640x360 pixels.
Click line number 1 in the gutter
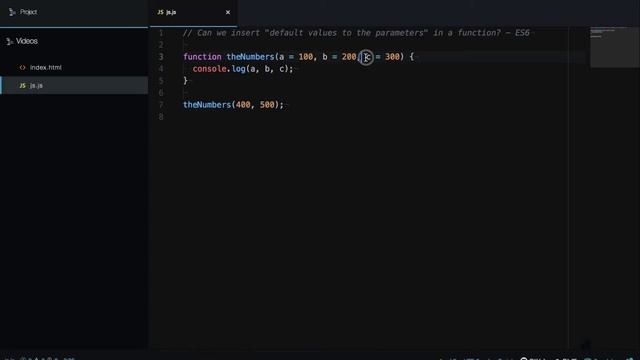tap(161, 33)
